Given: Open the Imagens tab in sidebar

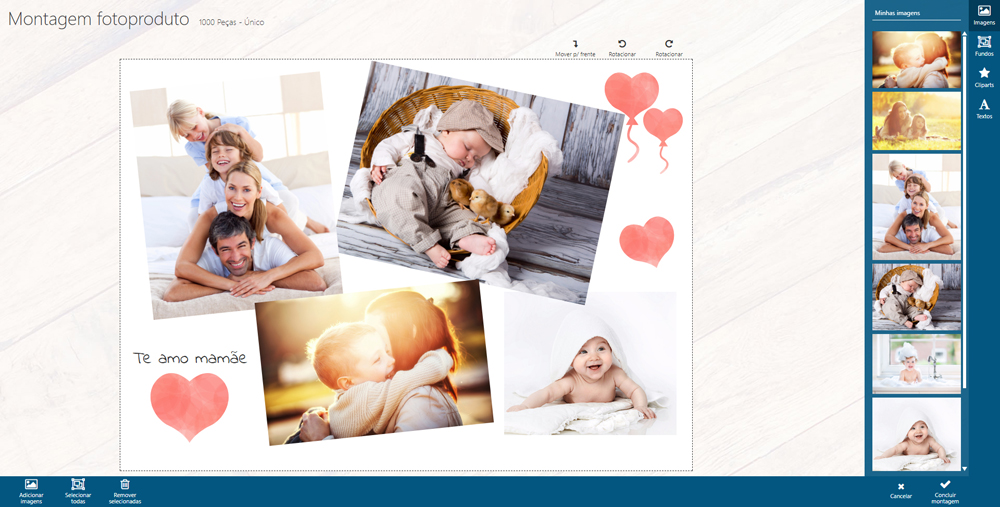Looking at the screenshot, I should click(984, 11).
